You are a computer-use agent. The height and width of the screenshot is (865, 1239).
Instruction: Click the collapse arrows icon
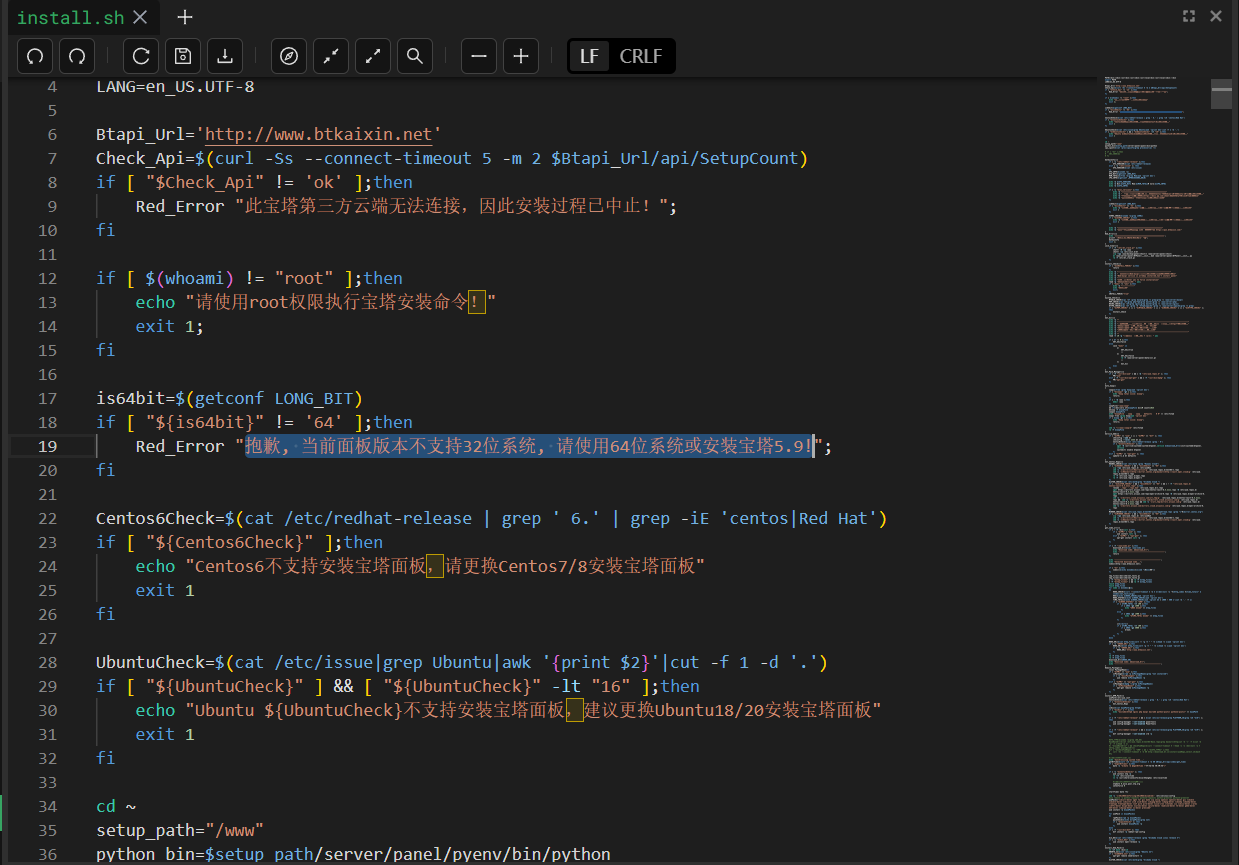pos(331,57)
